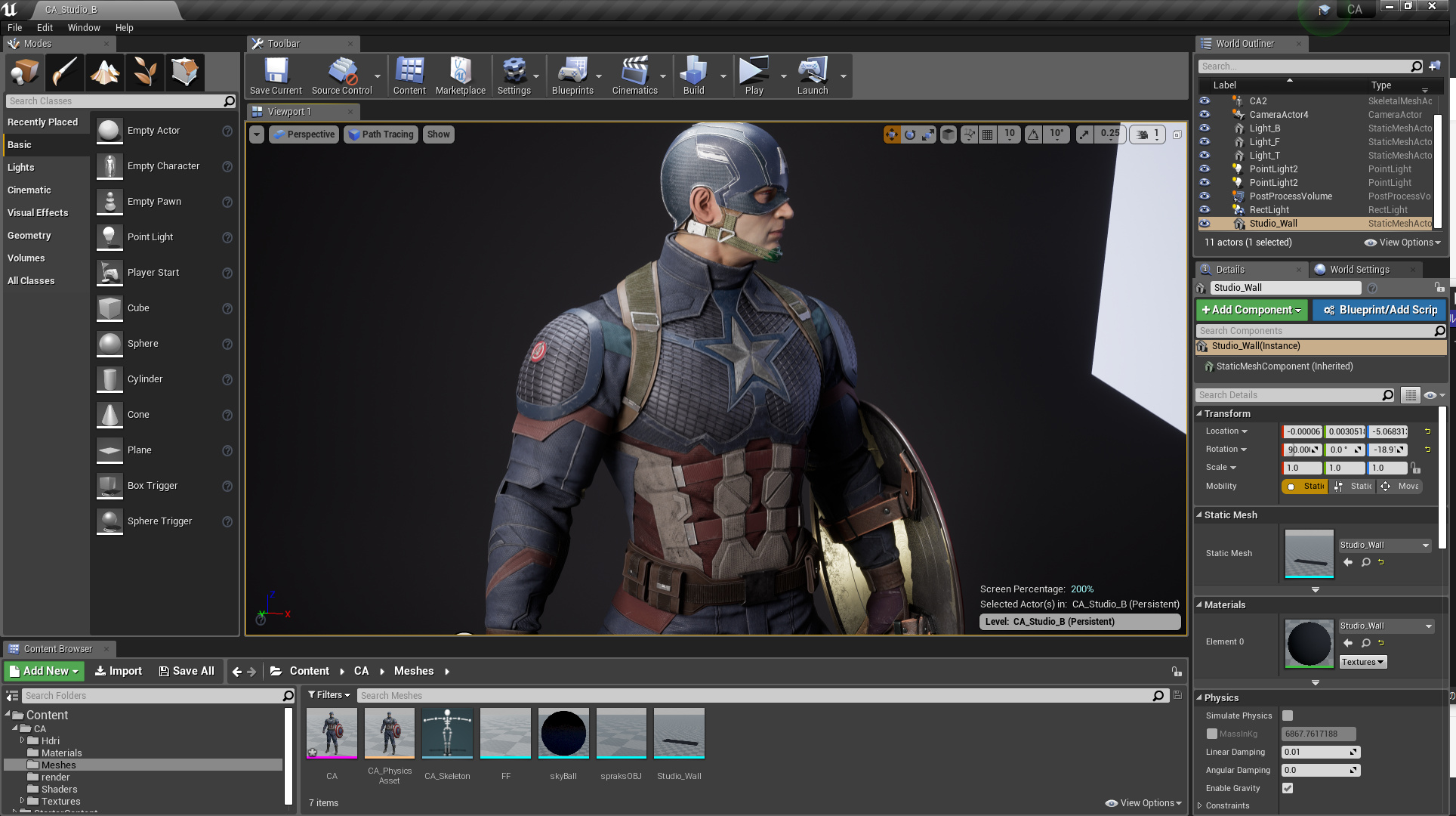The width and height of the screenshot is (1456, 816).
Task: Select the Paint mode brush icon
Action: pyautogui.click(x=65, y=73)
